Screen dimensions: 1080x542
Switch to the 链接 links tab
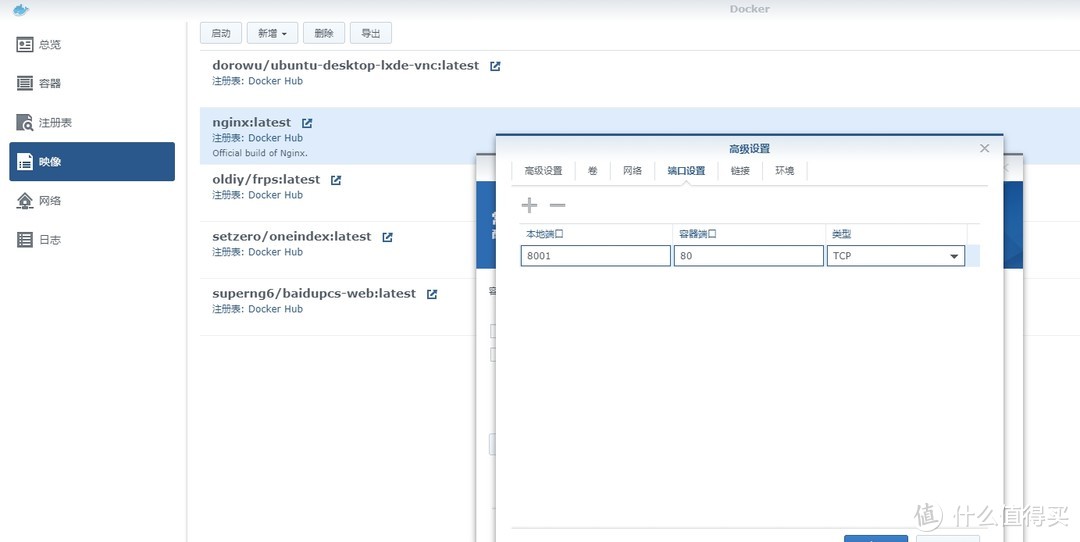(x=740, y=171)
